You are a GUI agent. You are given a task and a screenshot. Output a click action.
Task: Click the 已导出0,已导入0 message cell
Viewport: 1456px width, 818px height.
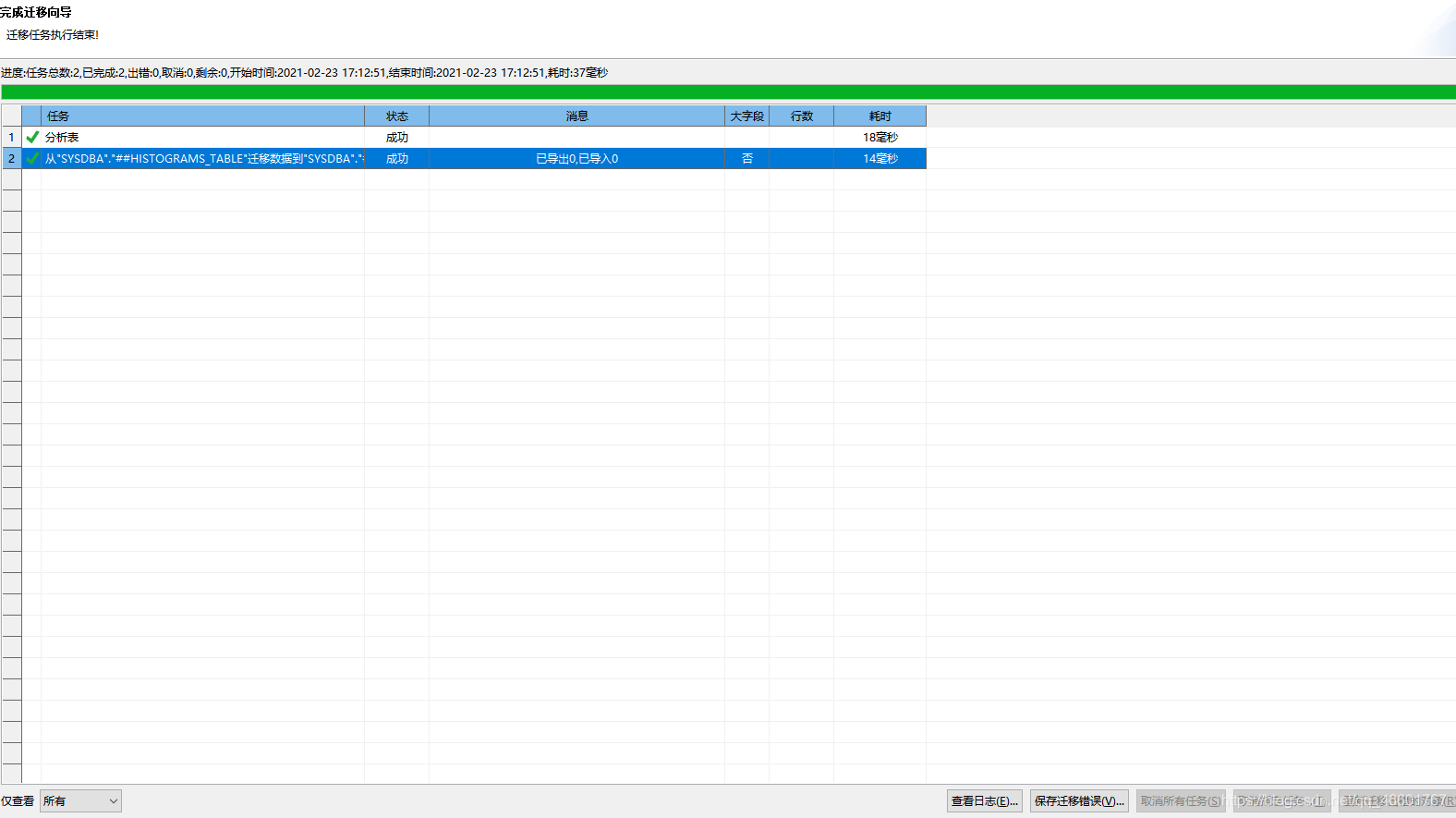[x=576, y=158]
